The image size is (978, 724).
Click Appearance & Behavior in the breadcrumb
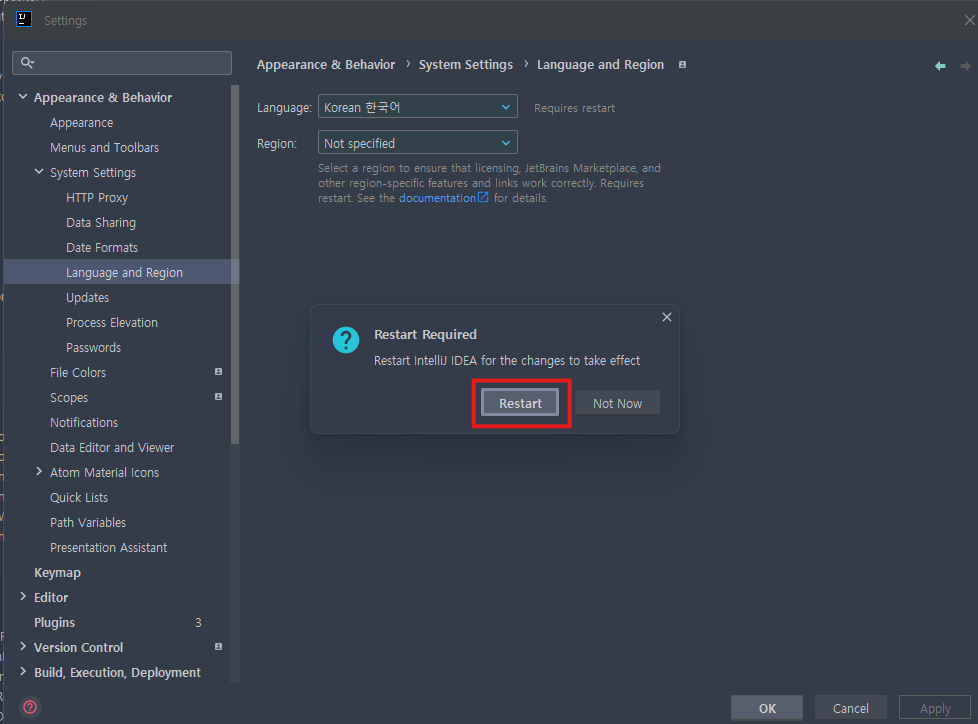(x=326, y=65)
